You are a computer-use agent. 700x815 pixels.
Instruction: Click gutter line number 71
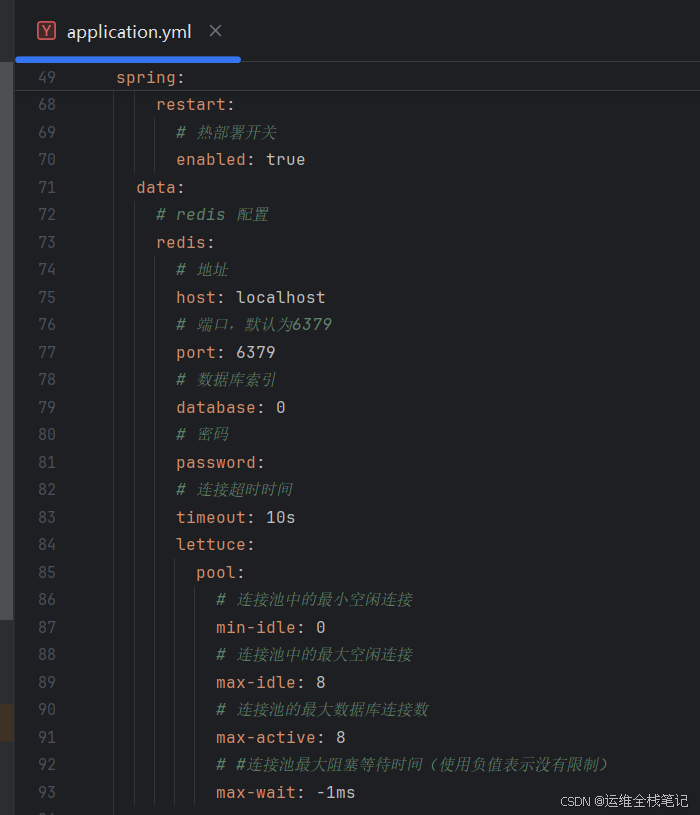47,187
